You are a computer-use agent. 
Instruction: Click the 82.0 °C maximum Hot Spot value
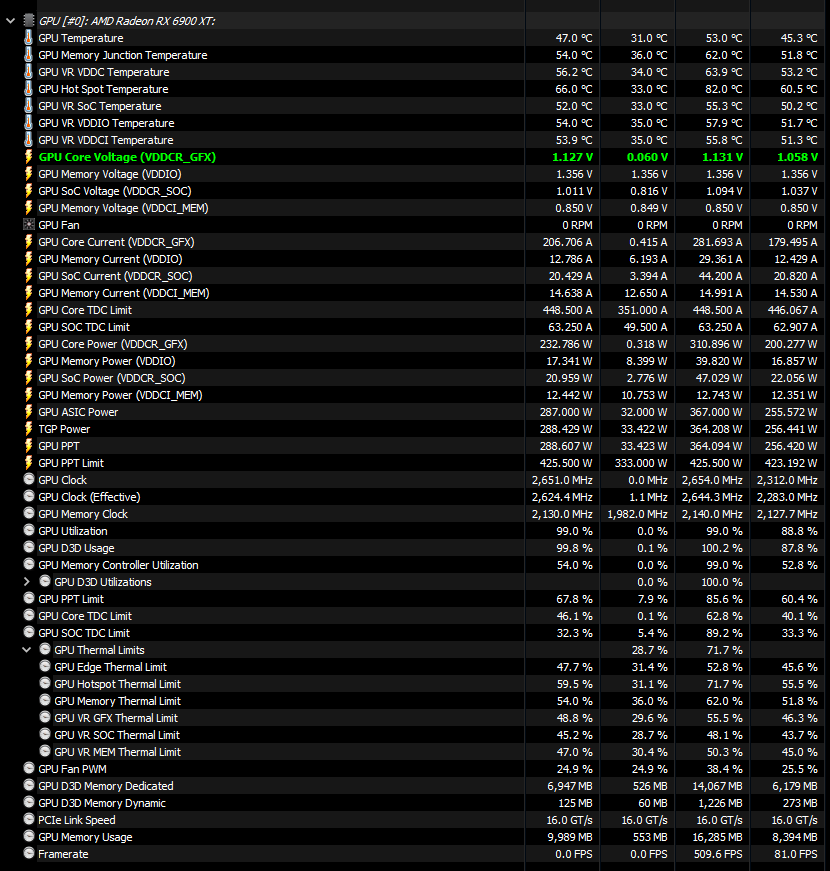[724, 89]
